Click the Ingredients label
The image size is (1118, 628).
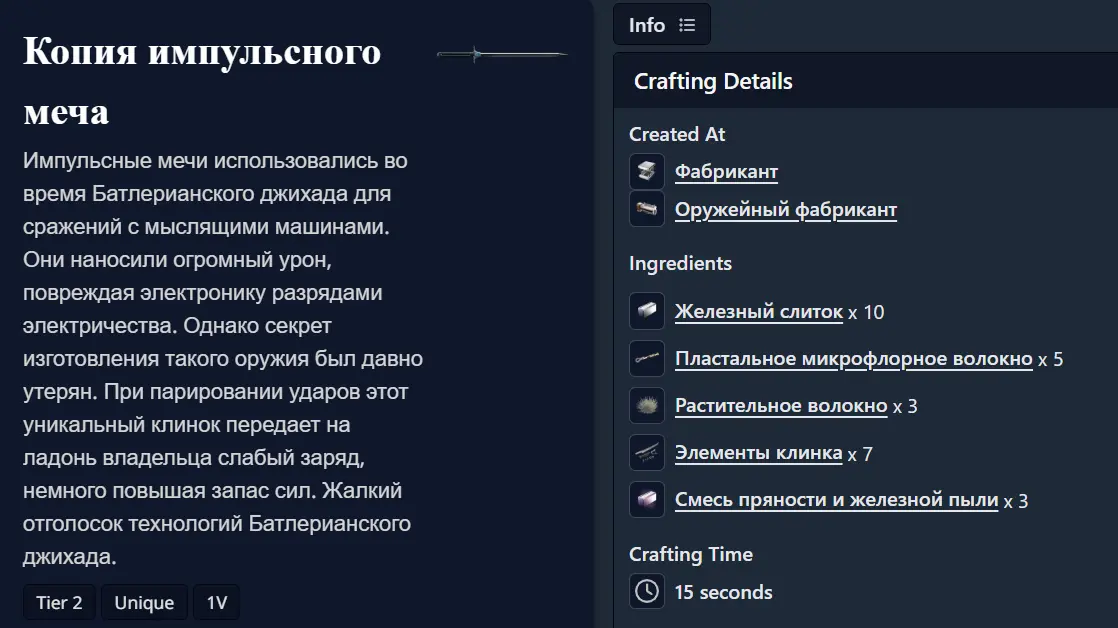(680, 263)
